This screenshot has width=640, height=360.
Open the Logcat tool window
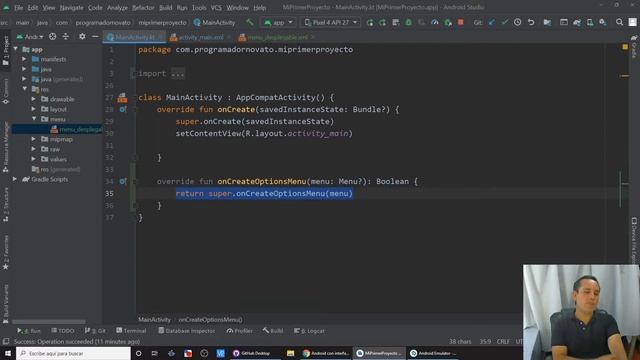[x=309, y=331]
